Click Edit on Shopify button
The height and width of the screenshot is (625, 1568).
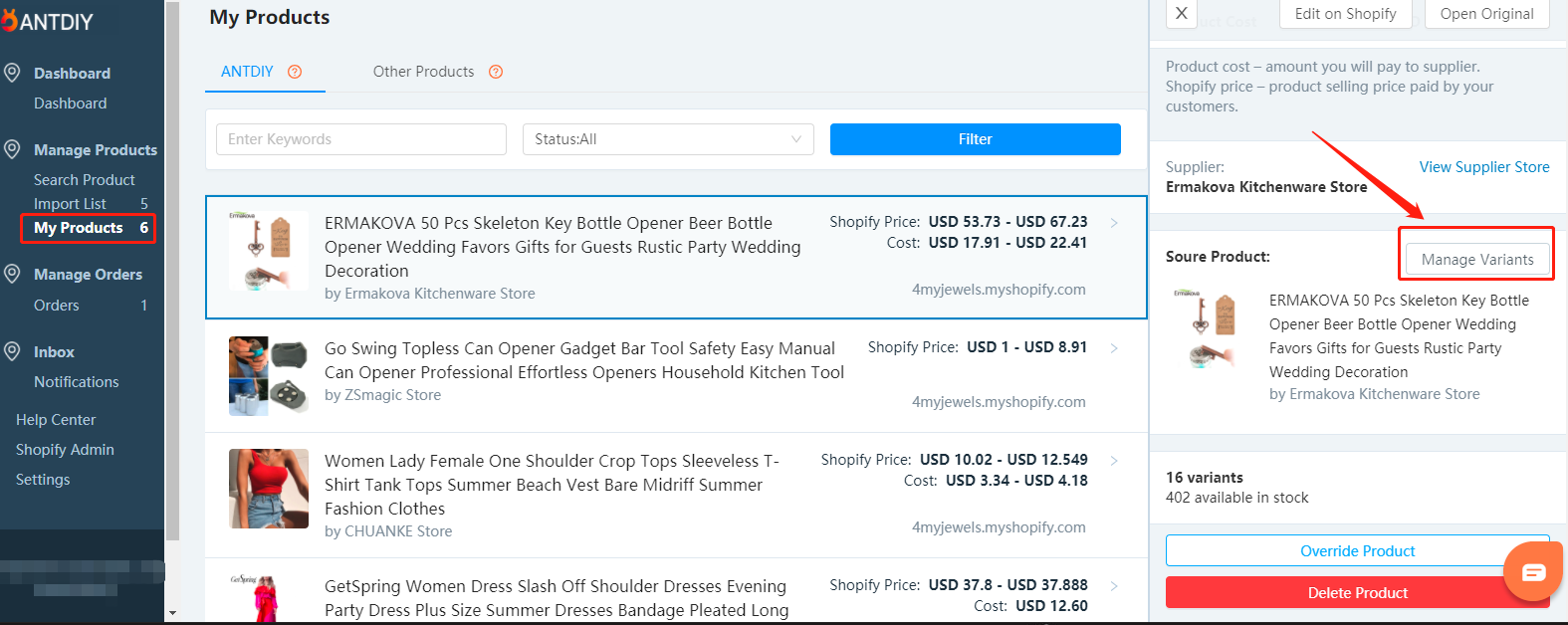point(1346,14)
